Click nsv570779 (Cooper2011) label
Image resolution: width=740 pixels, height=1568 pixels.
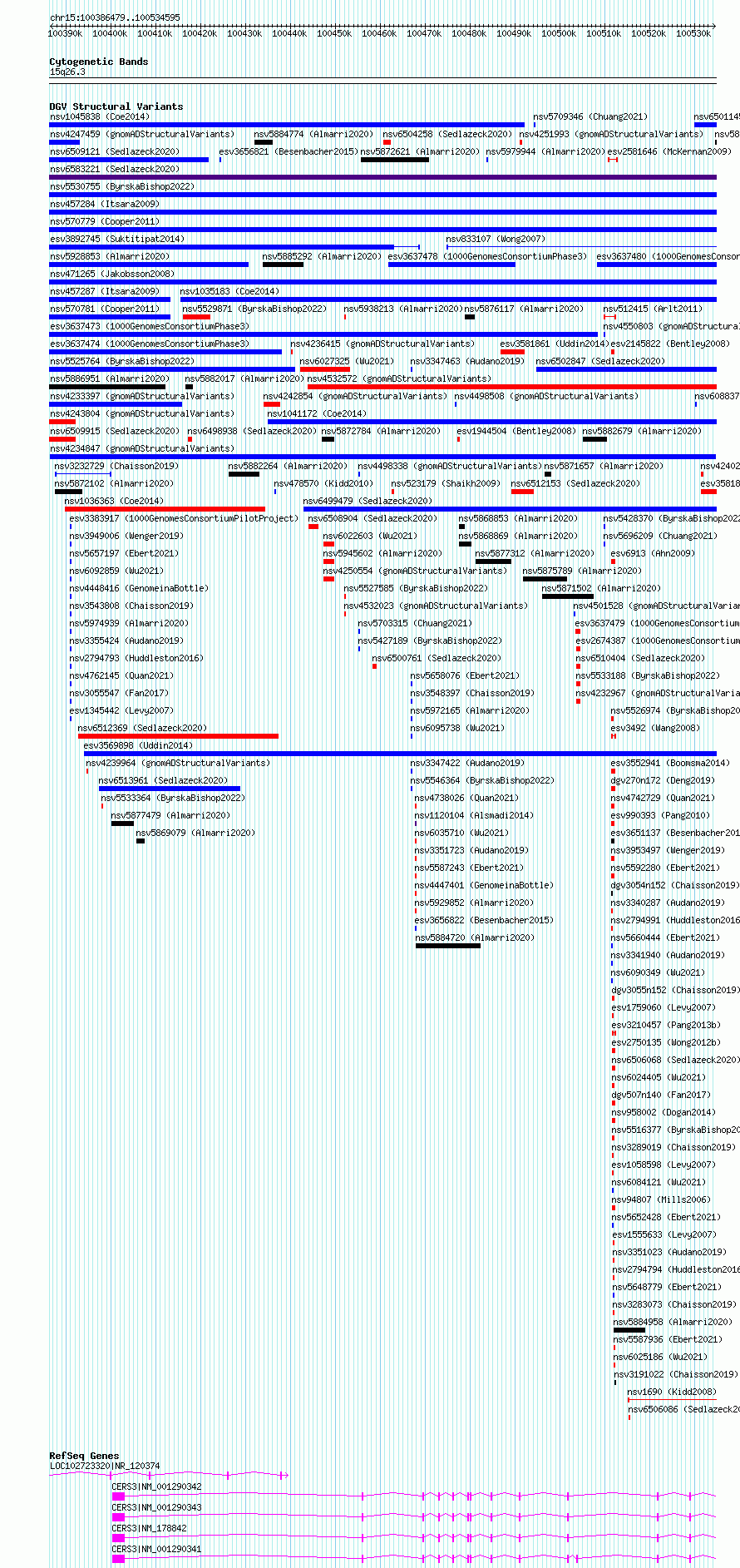pos(105,221)
